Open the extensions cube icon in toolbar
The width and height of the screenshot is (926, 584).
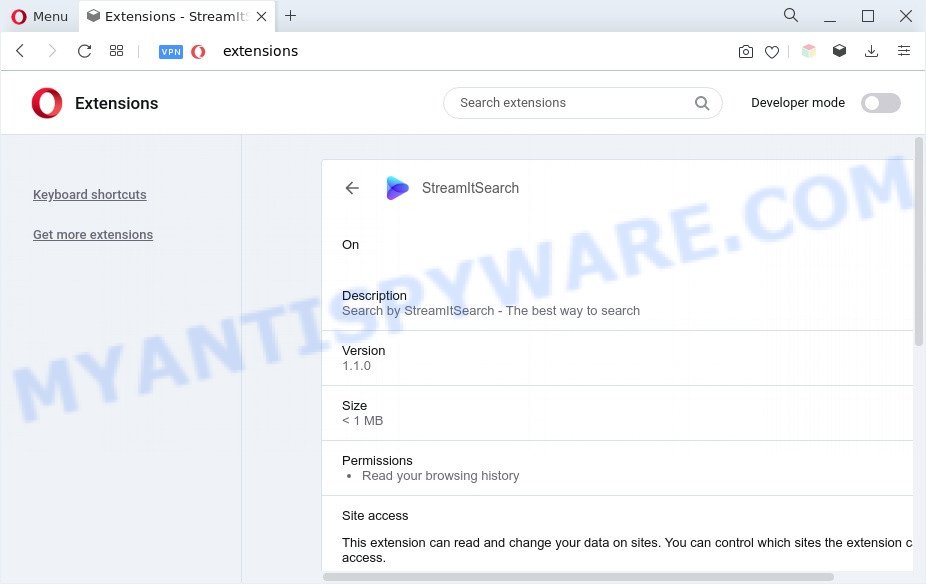839,51
